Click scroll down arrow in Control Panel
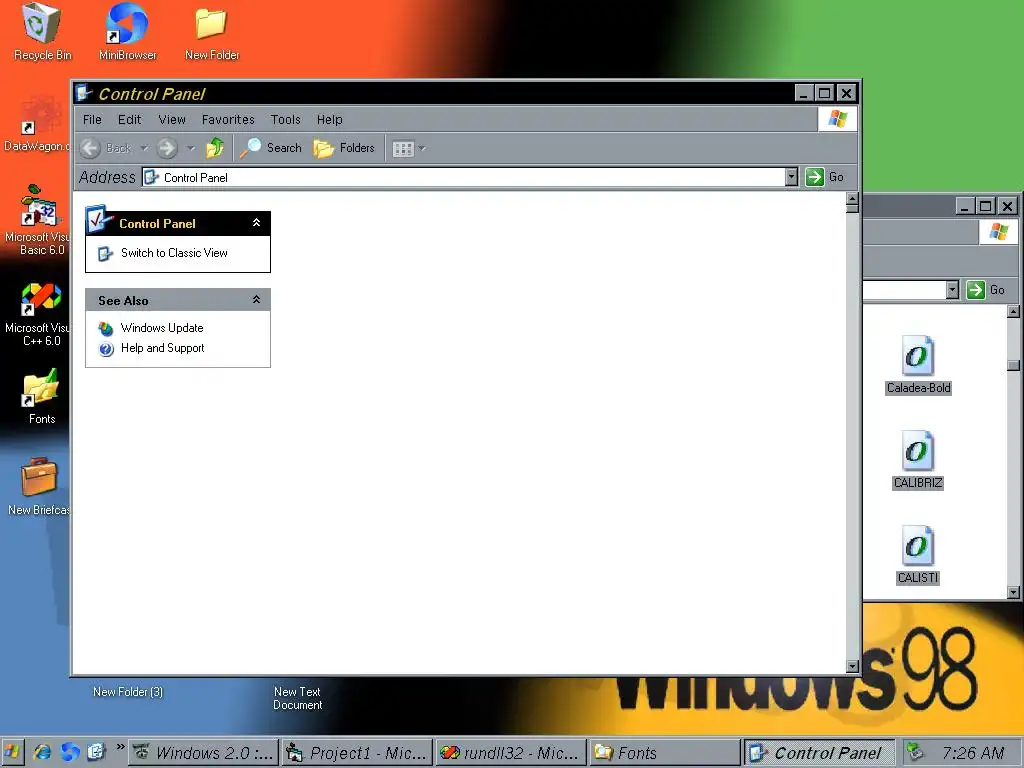The width and height of the screenshot is (1024, 768). (852, 666)
